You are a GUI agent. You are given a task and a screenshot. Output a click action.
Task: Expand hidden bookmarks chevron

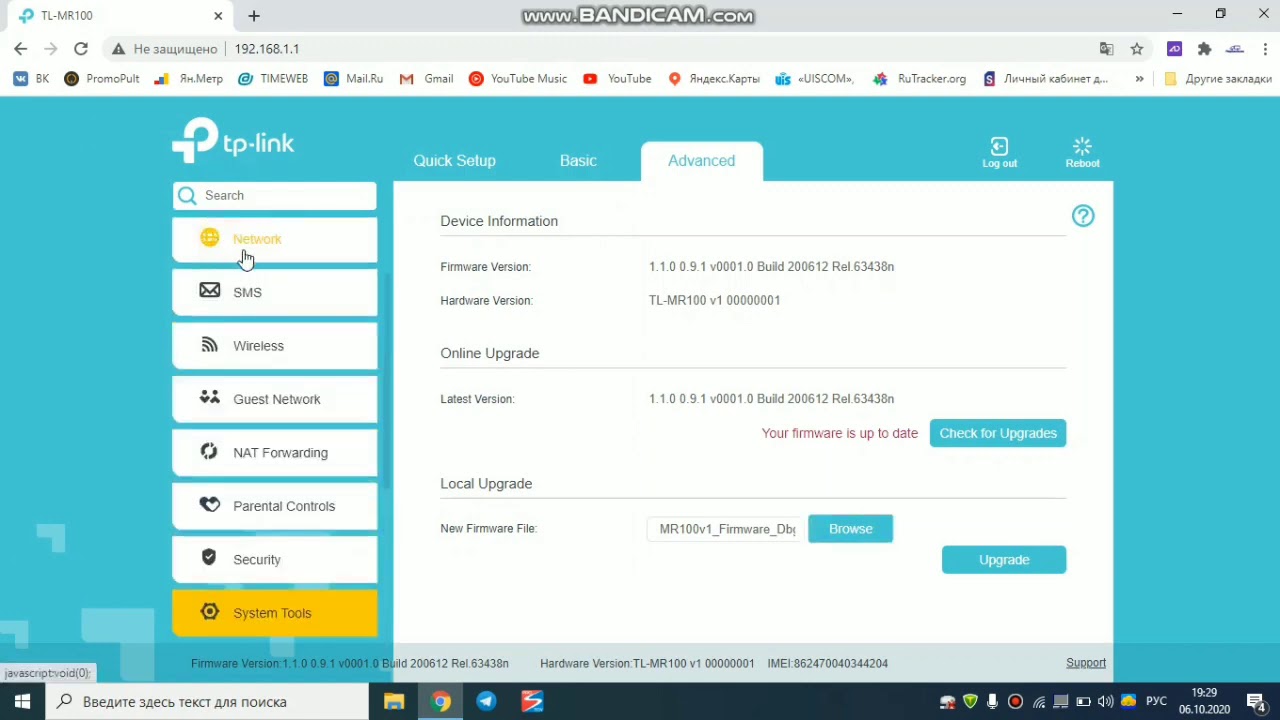click(x=1139, y=79)
